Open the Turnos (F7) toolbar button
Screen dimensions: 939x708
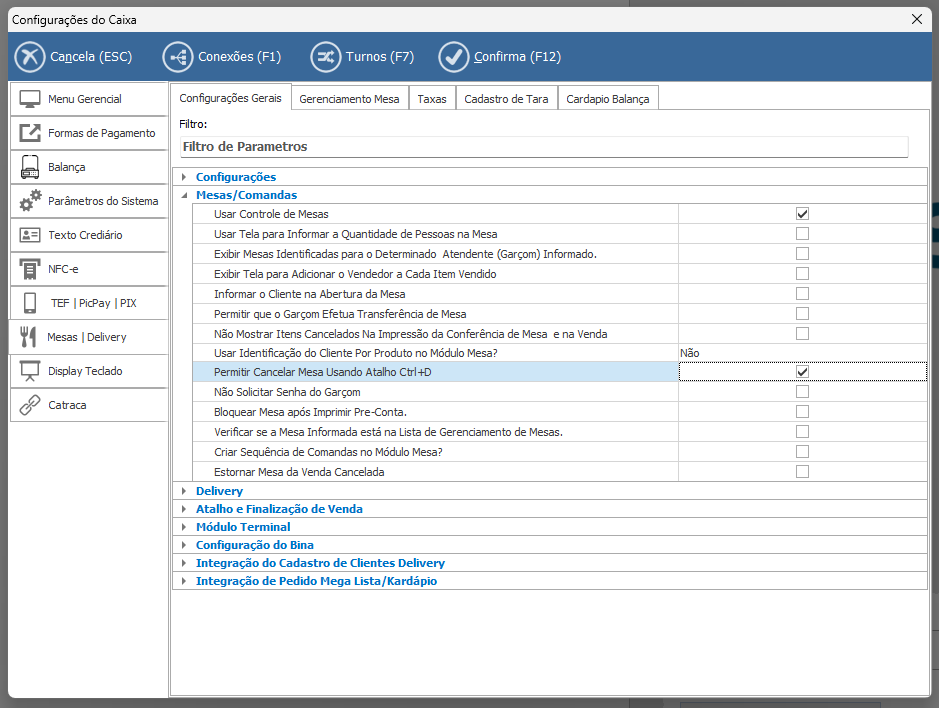(362, 56)
